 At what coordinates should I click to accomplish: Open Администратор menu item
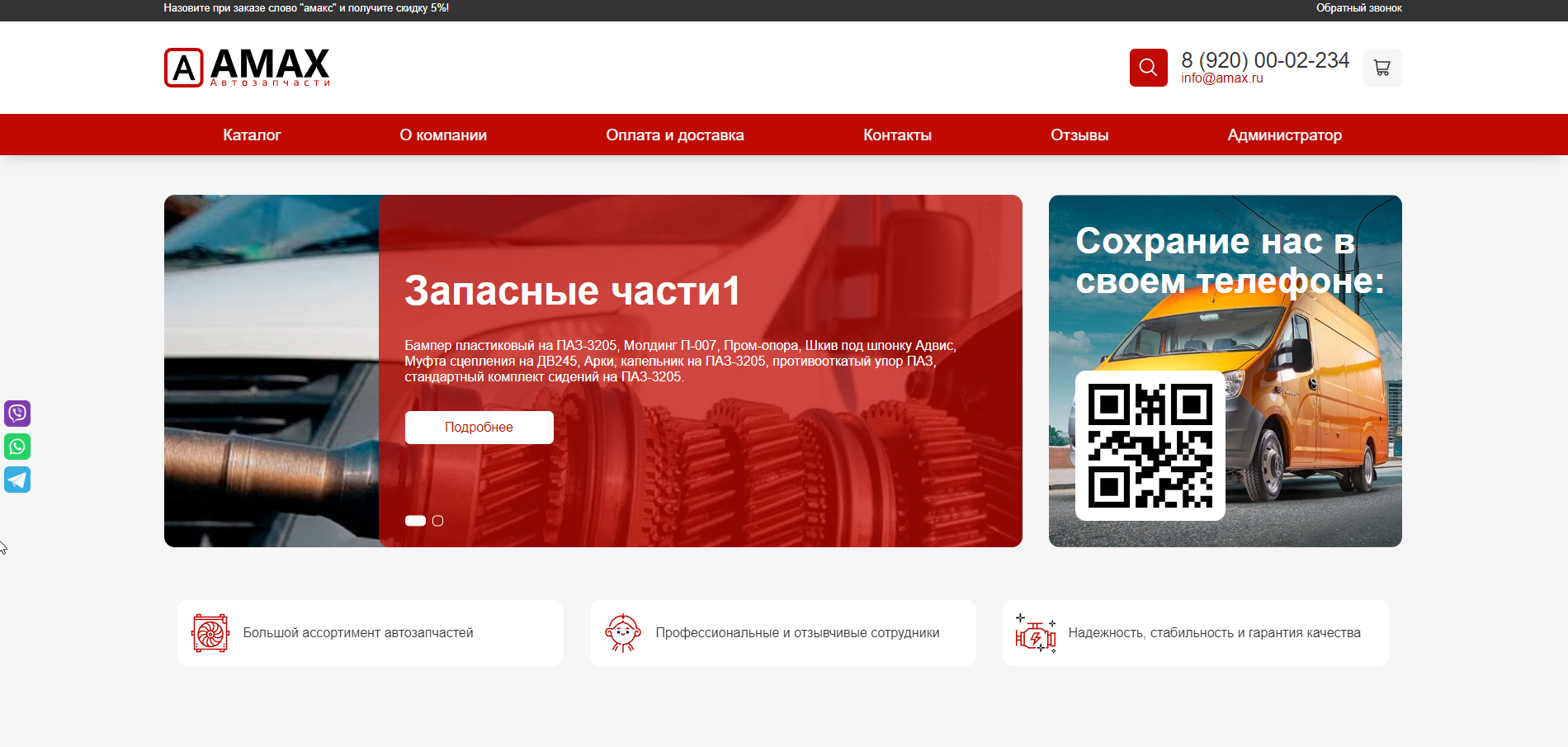(1284, 135)
